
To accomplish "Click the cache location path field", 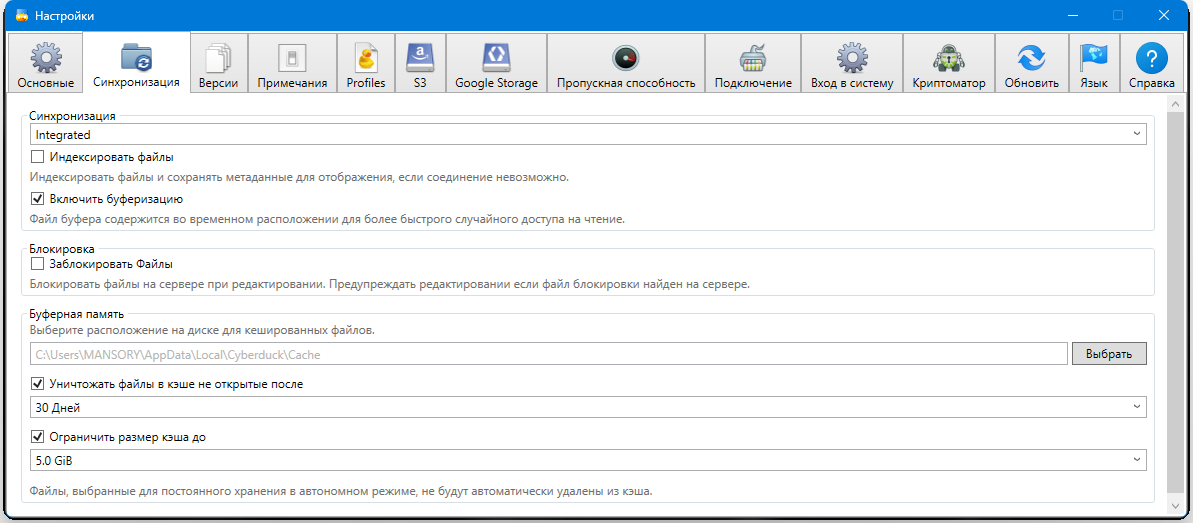I will pyautogui.click(x=548, y=354).
